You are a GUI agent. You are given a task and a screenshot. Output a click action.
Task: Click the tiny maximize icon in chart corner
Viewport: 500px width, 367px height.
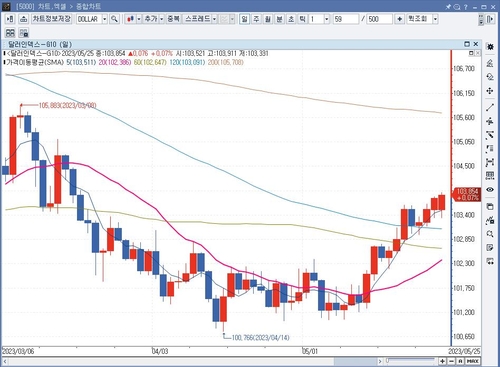(471, 53)
